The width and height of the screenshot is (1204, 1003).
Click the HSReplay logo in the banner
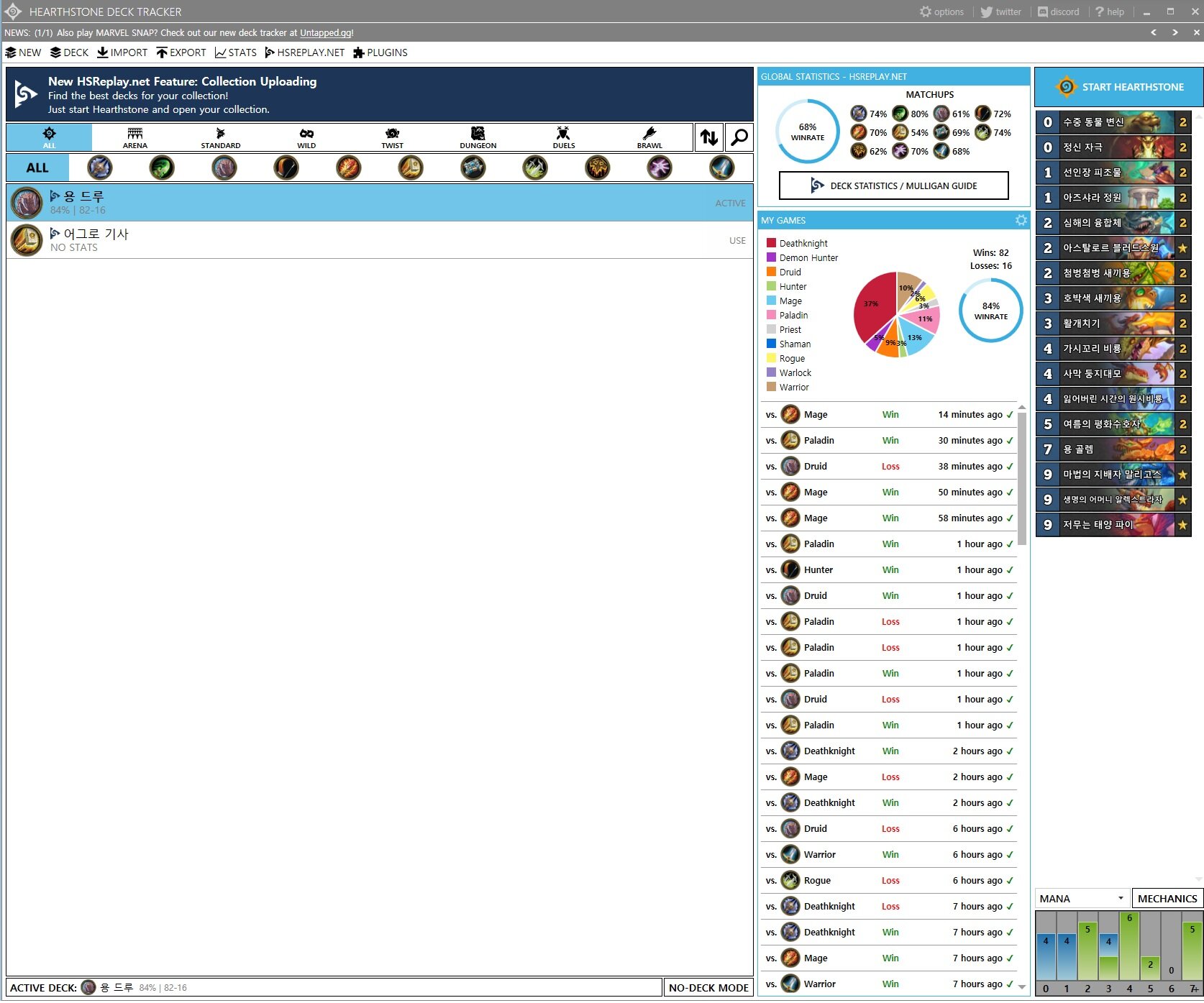[x=26, y=95]
